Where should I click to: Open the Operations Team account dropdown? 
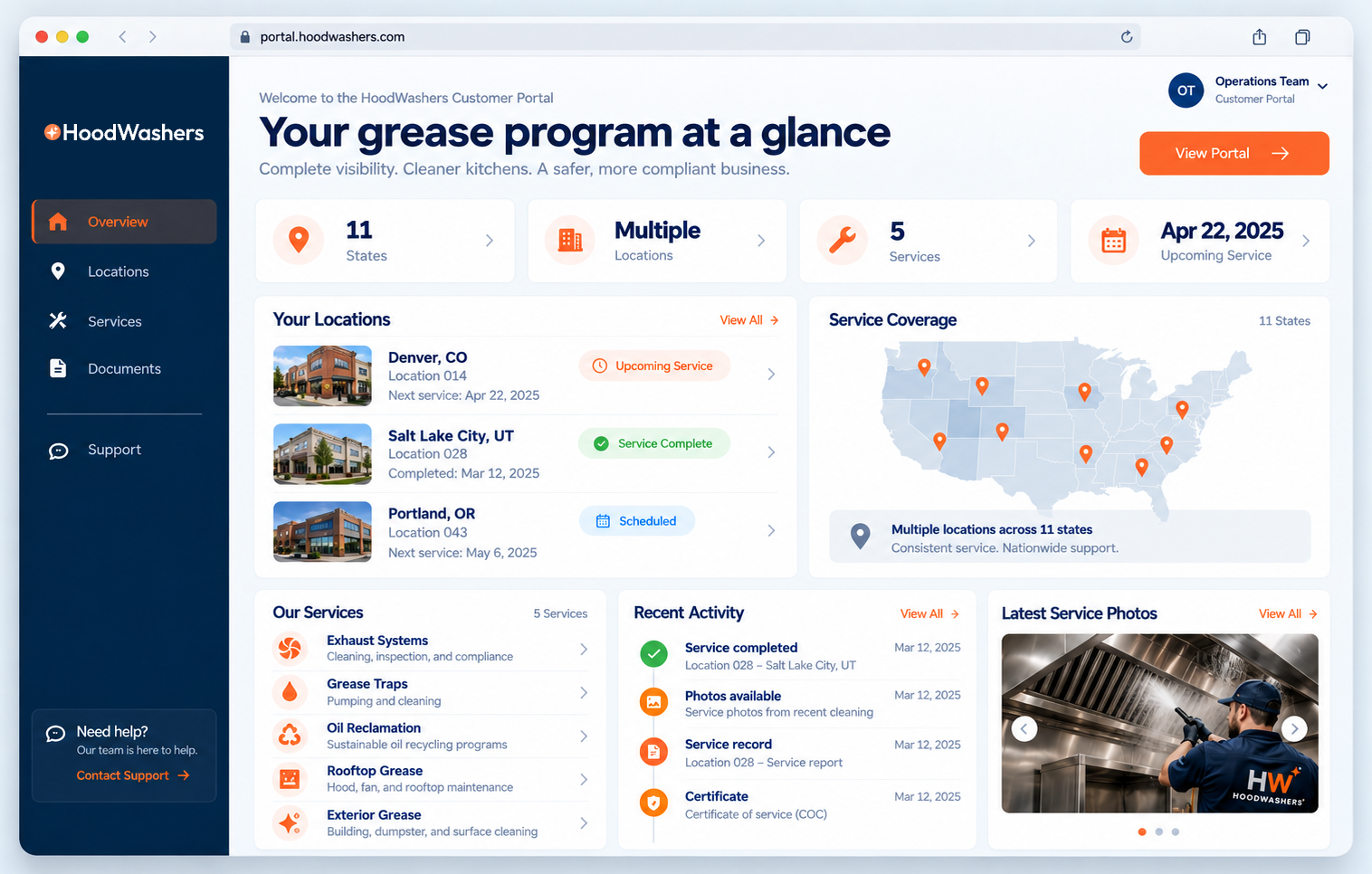tap(1322, 87)
